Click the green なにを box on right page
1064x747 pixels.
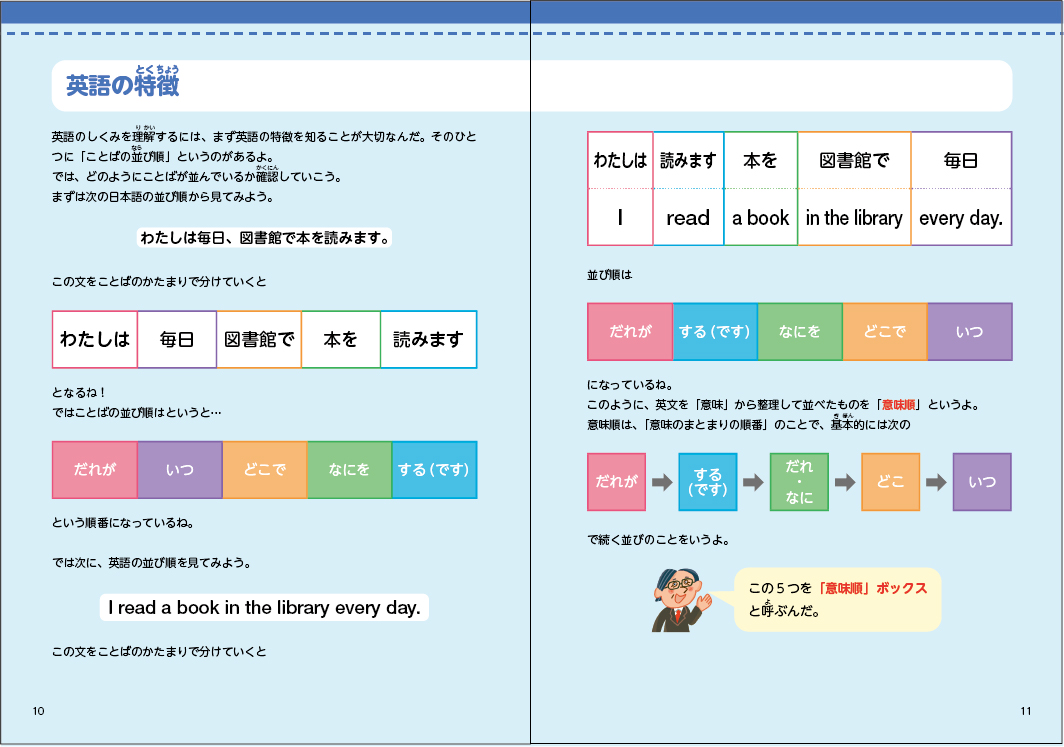(x=800, y=332)
